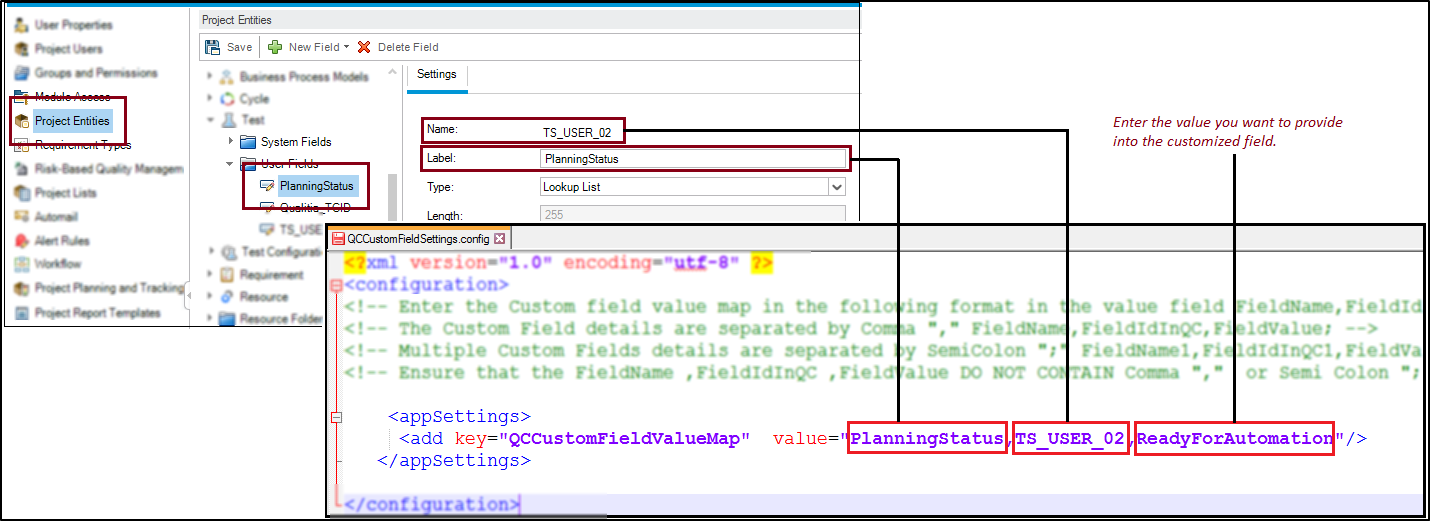Click the Groups and Permissions icon

click(20, 73)
